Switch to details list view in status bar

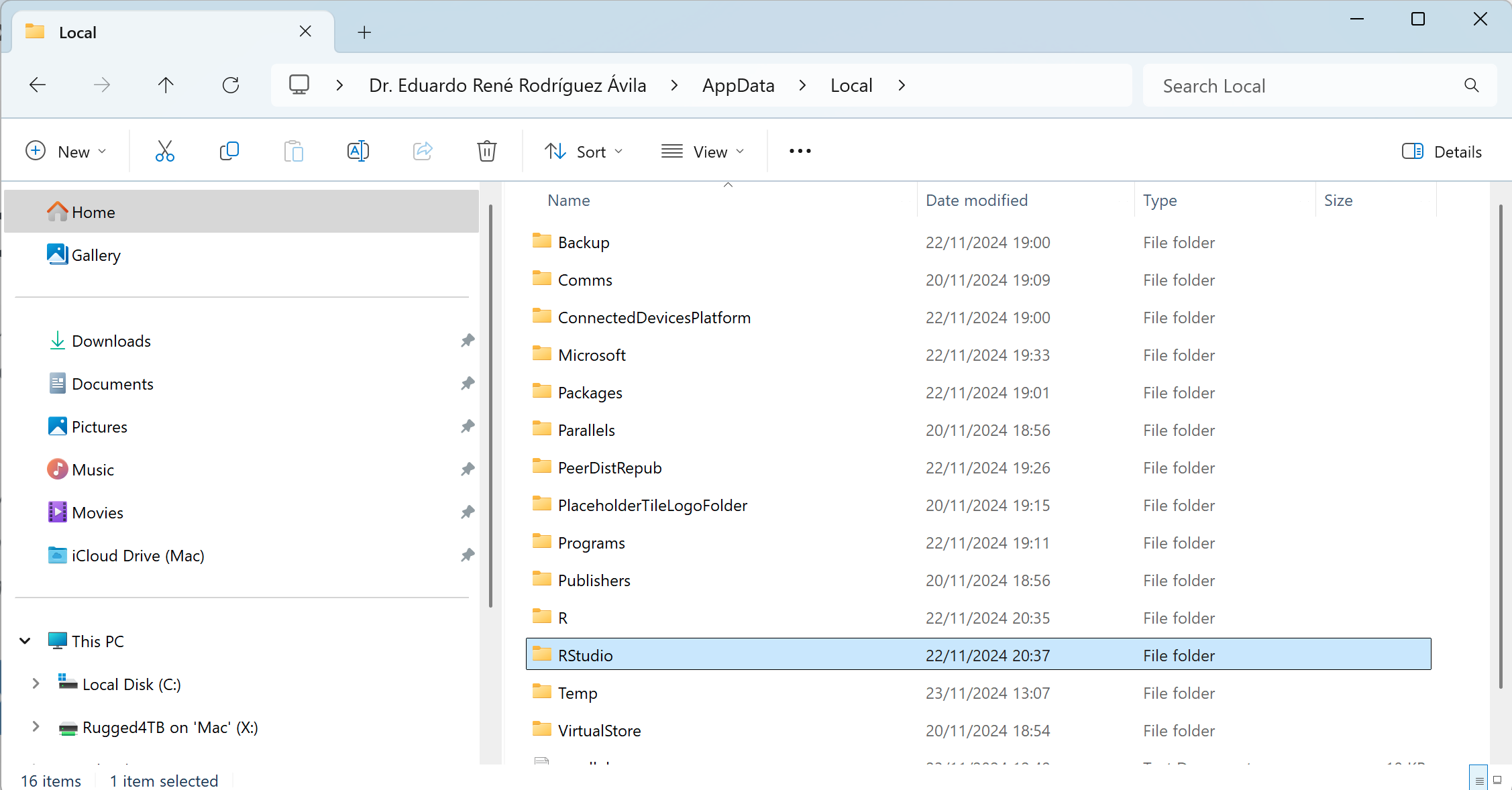(x=1479, y=780)
